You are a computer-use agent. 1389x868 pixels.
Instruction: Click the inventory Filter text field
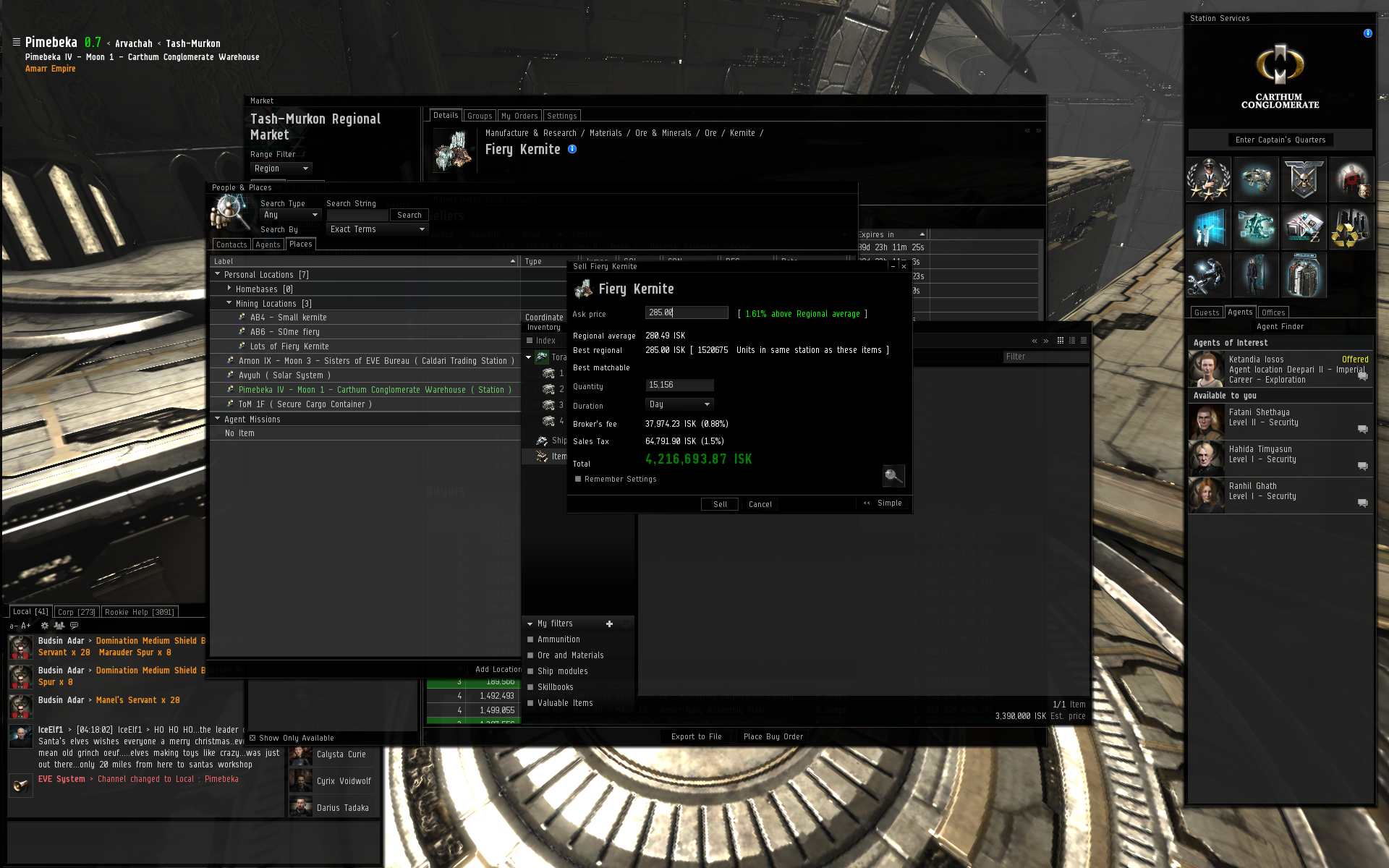point(1045,357)
